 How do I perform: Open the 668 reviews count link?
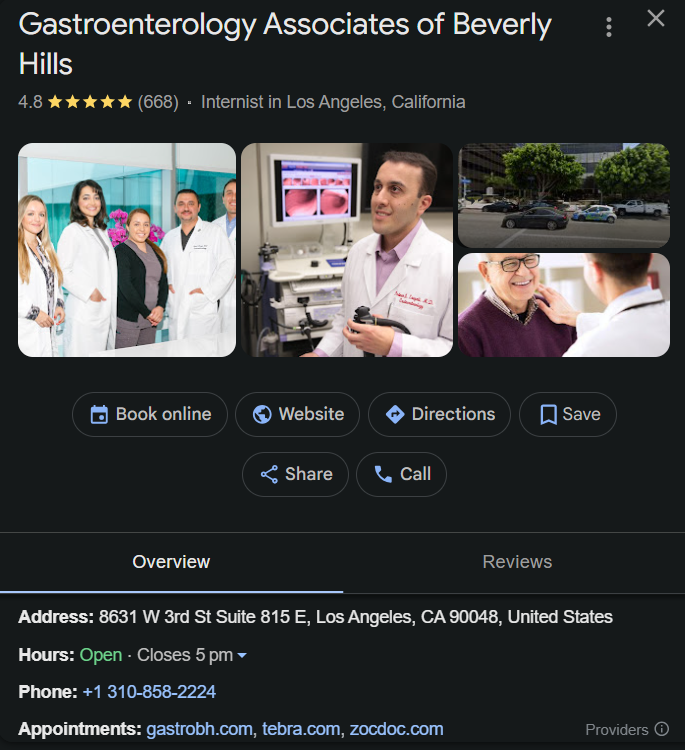(158, 102)
